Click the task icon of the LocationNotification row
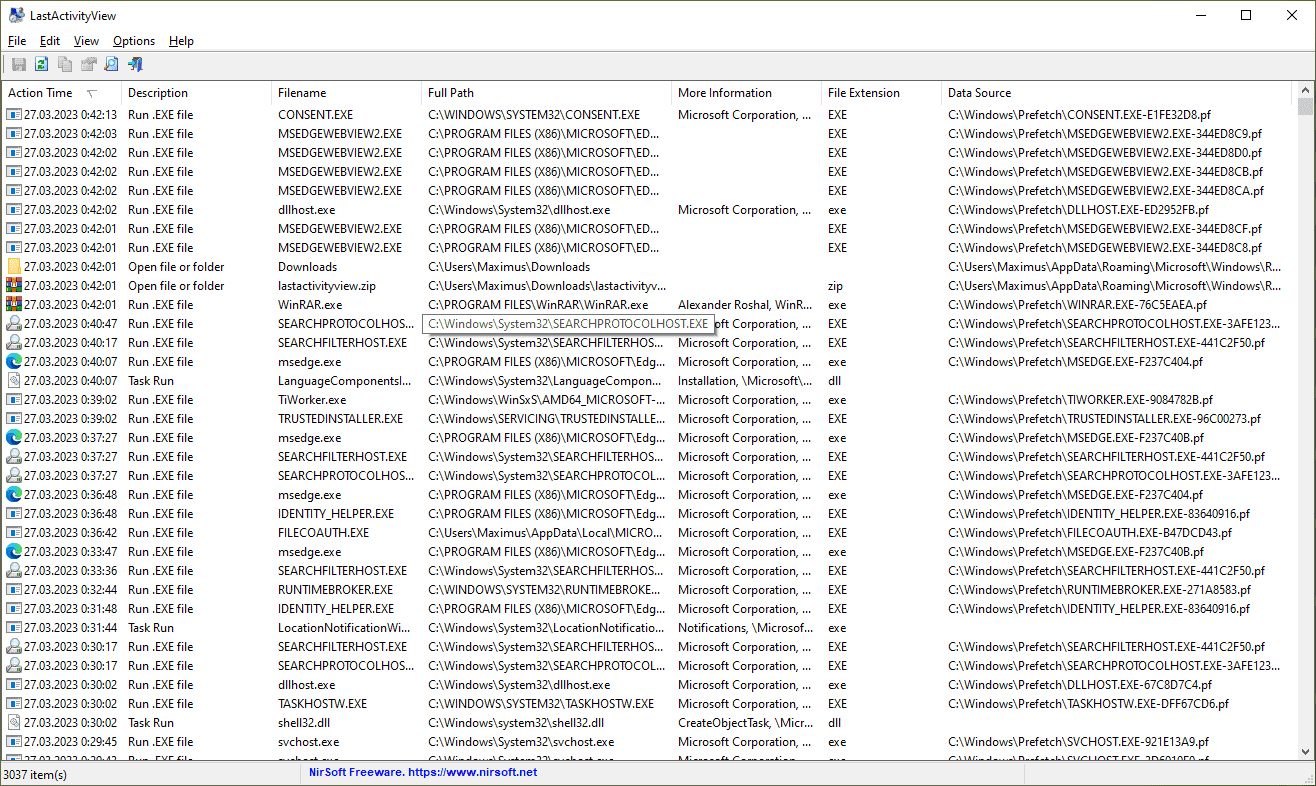Image resolution: width=1316 pixels, height=786 pixels. click(x=14, y=628)
